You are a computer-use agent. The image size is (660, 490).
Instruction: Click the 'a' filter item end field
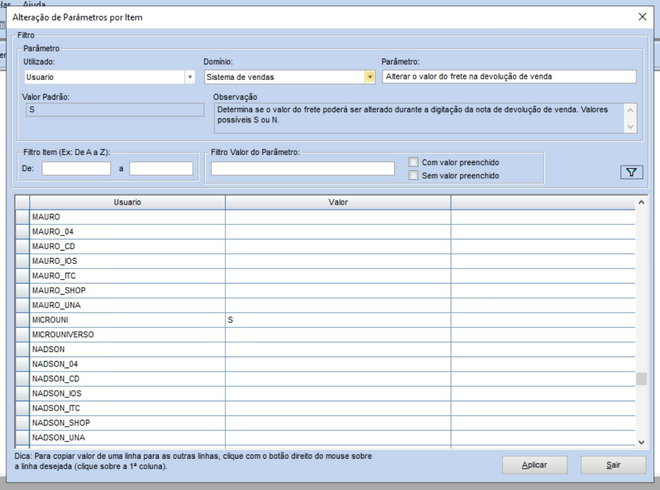[161, 168]
